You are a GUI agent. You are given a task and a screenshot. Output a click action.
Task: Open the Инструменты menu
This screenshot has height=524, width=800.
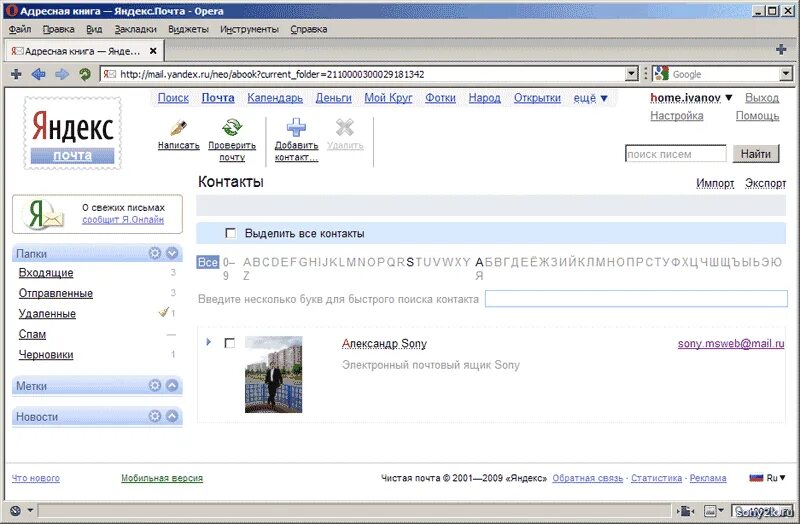click(x=249, y=29)
